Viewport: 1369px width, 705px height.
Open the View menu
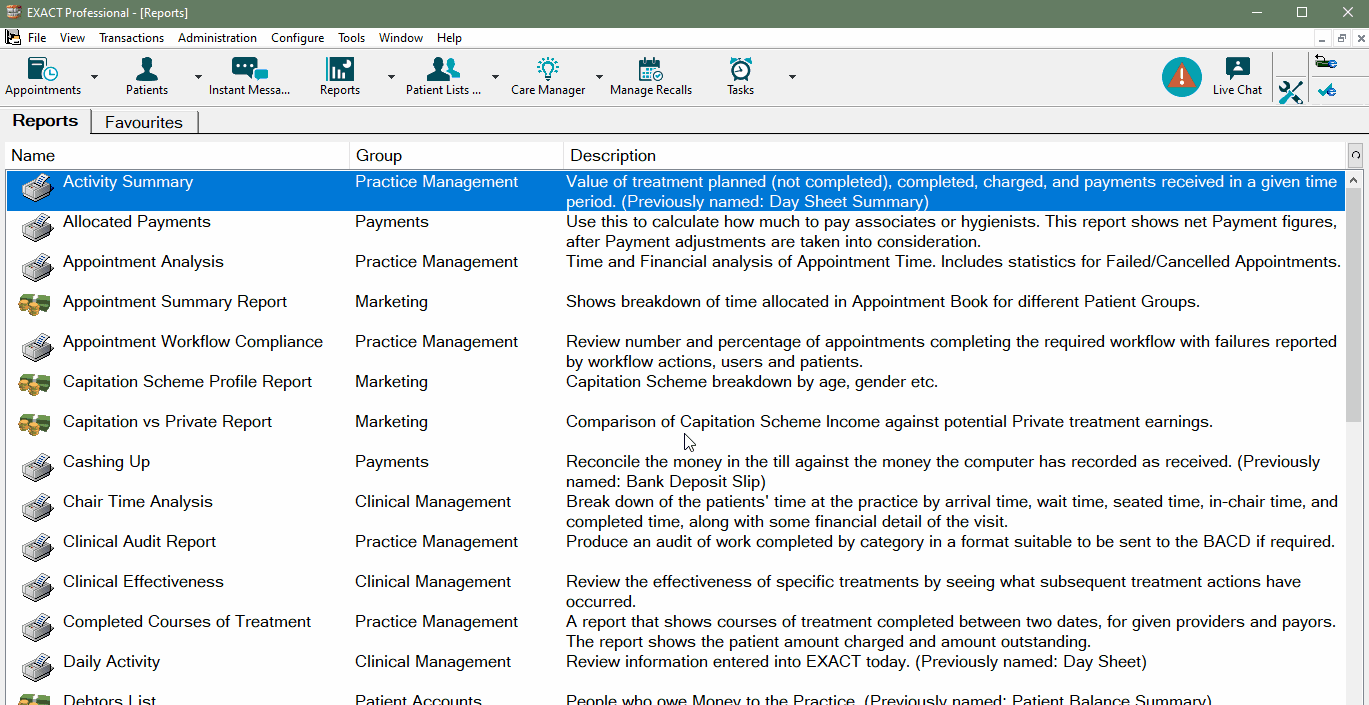pyautogui.click(x=72, y=38)
